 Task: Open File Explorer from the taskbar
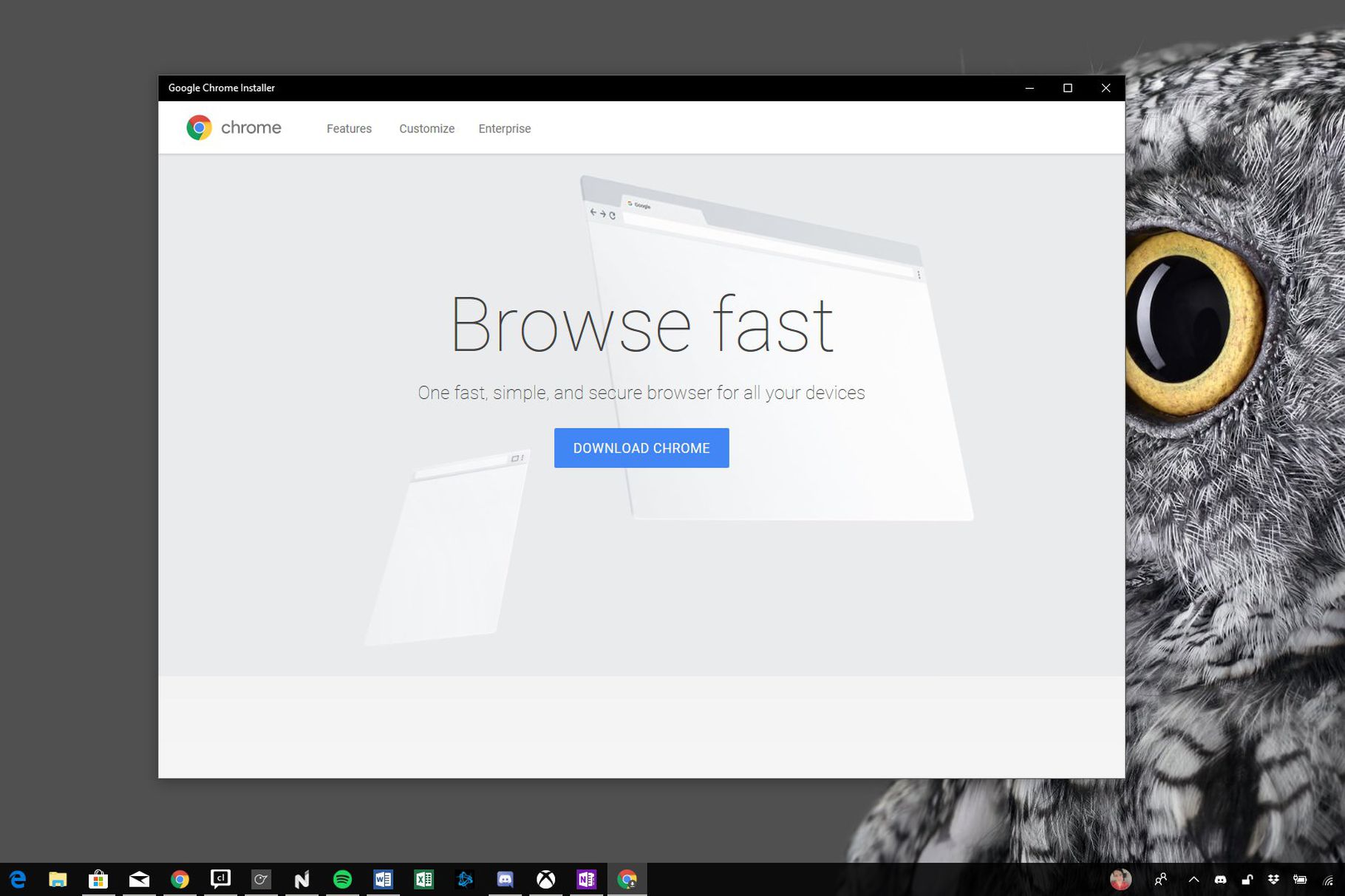[58, 879]
